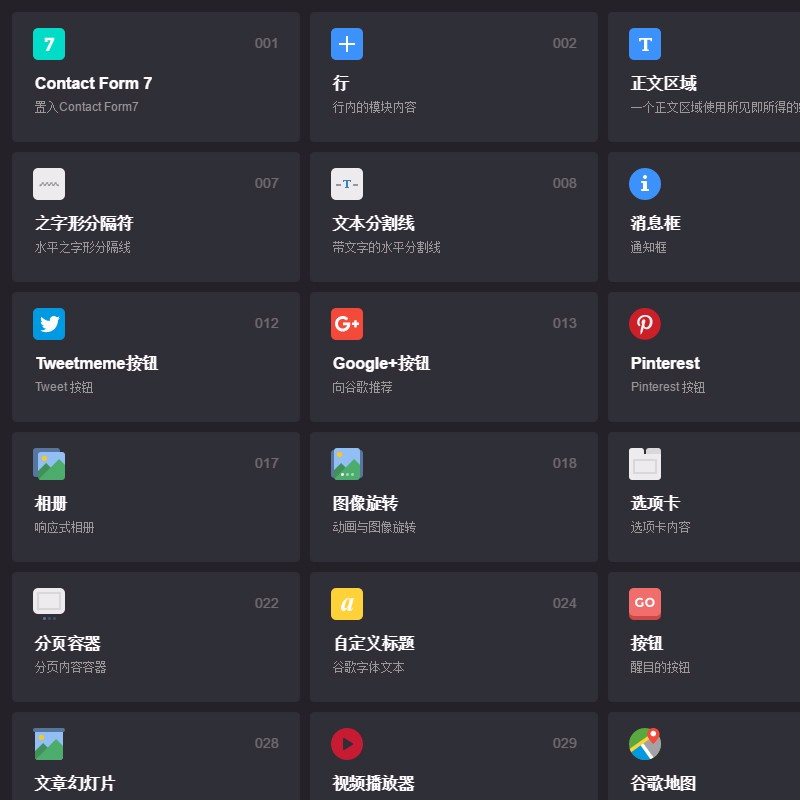The image size is (800, 800).
Task: Click the 响应式相册 description
Action: click(64, 527)
